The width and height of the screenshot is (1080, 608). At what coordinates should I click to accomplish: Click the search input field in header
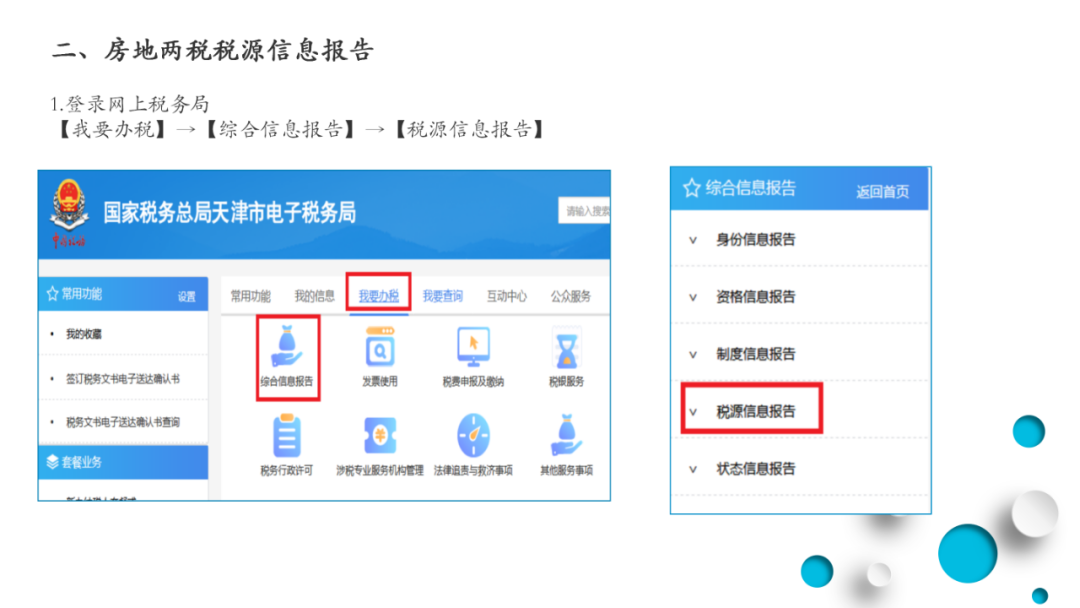tap(584, 211)
